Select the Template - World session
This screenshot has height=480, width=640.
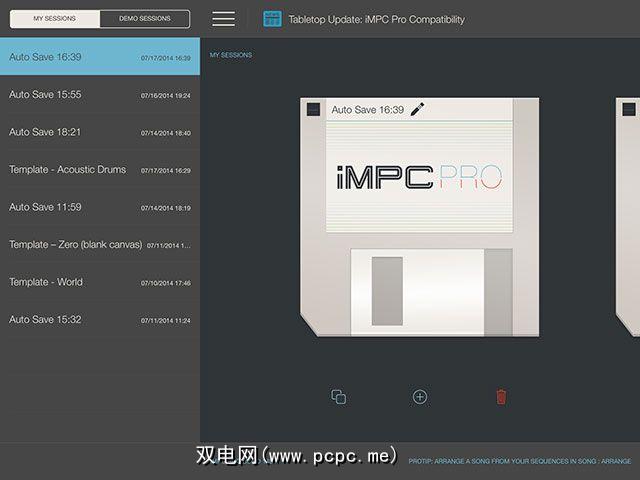coord(100,282)
